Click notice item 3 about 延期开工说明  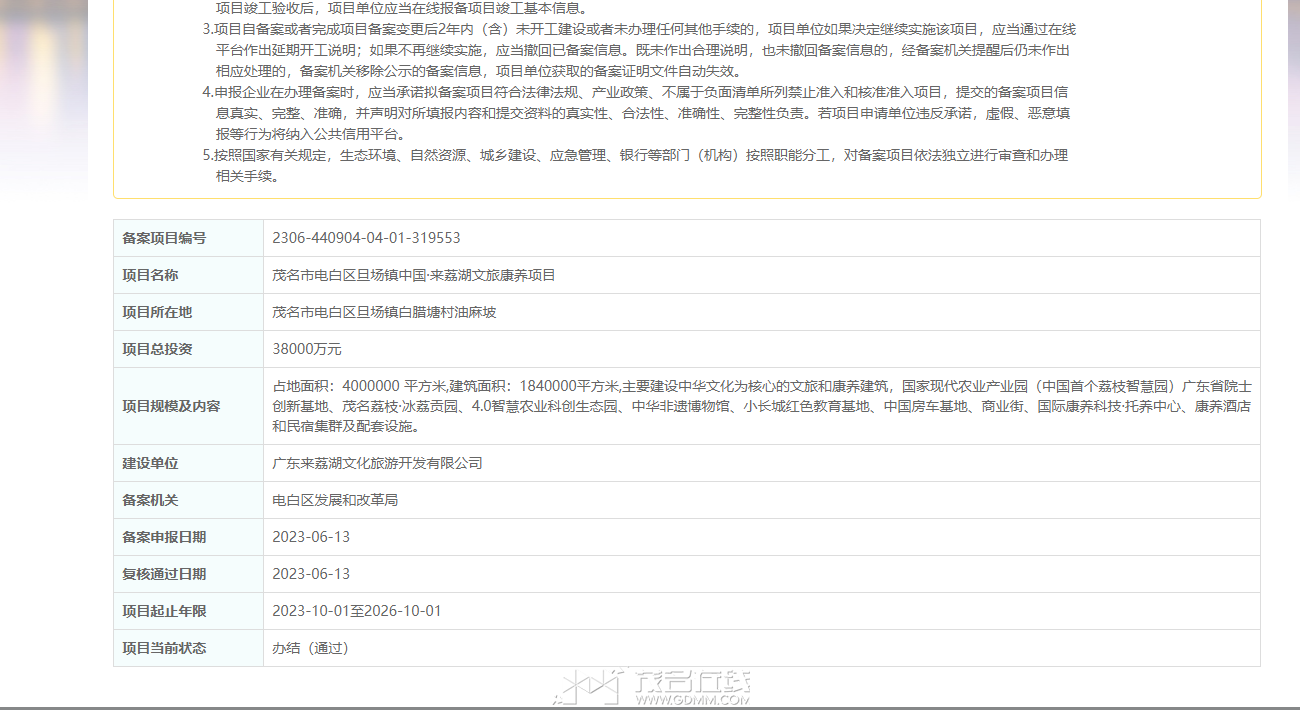pyautogui.click(x=638, y=50)
